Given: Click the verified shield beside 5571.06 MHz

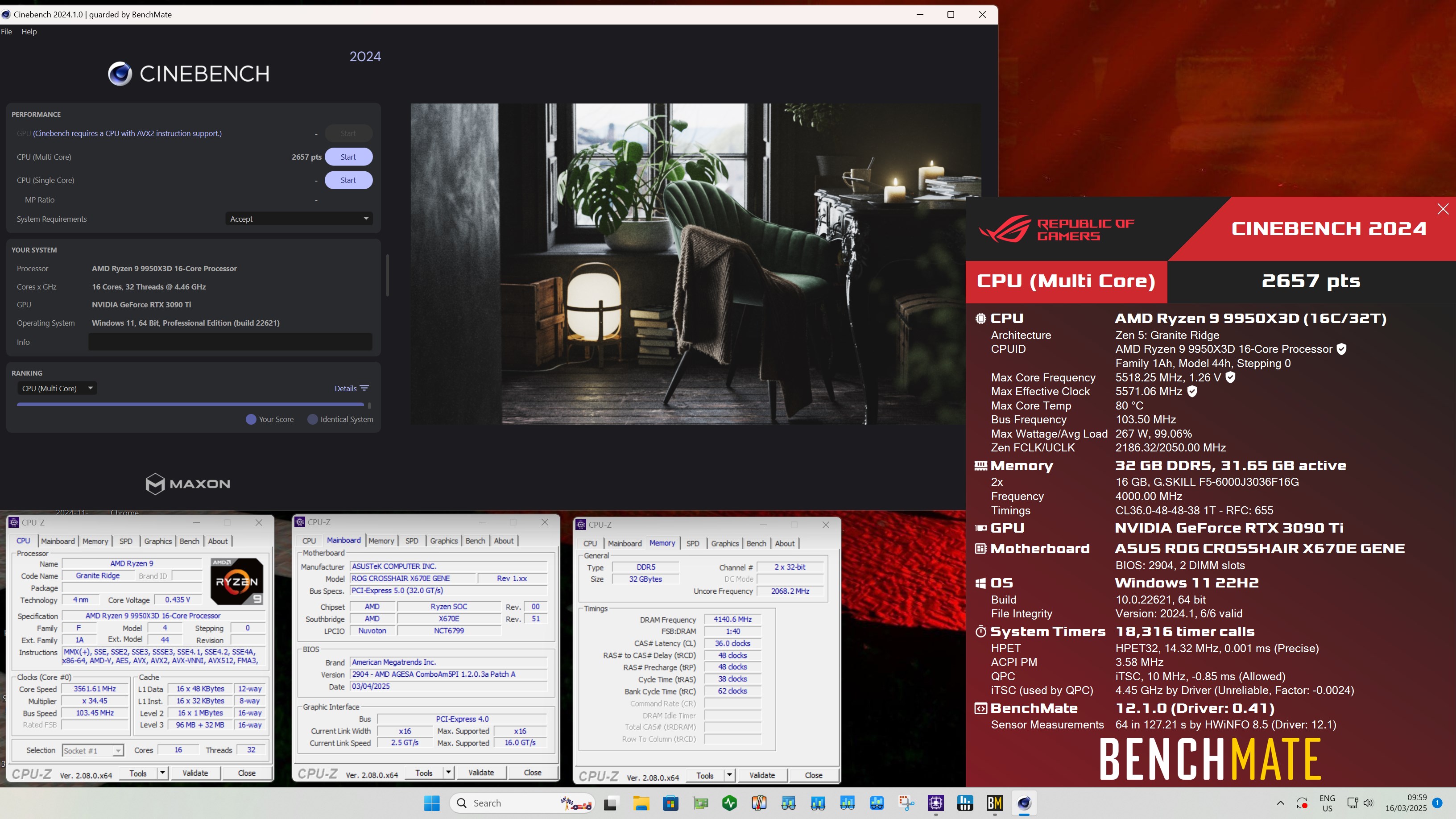Looking at the screenshot, I should tap(1192, 391).
